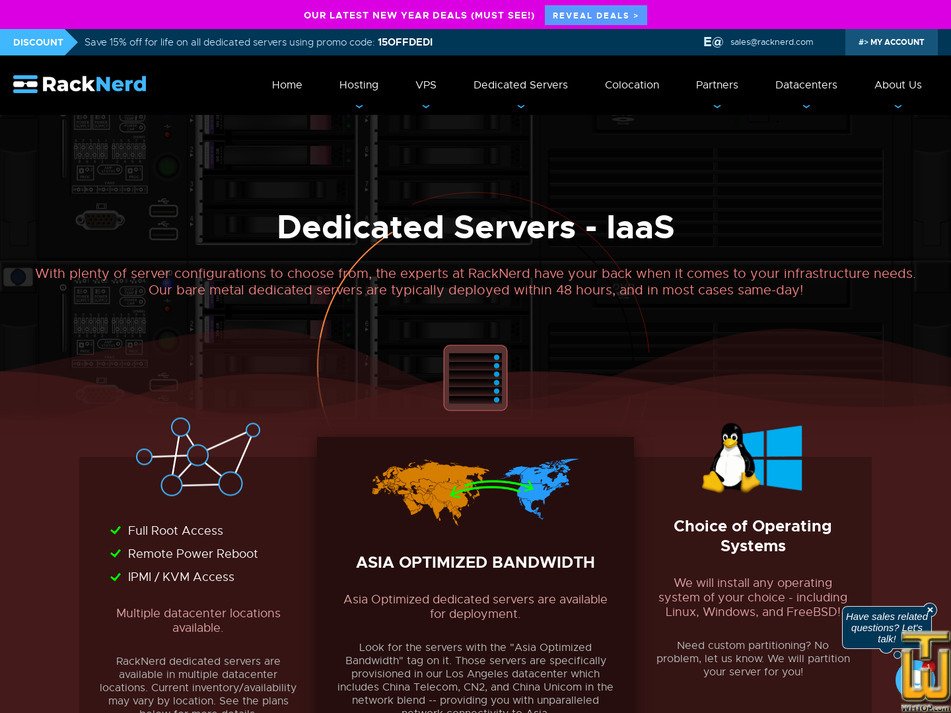Open the Colocation navigation item

tap(632, 85)
